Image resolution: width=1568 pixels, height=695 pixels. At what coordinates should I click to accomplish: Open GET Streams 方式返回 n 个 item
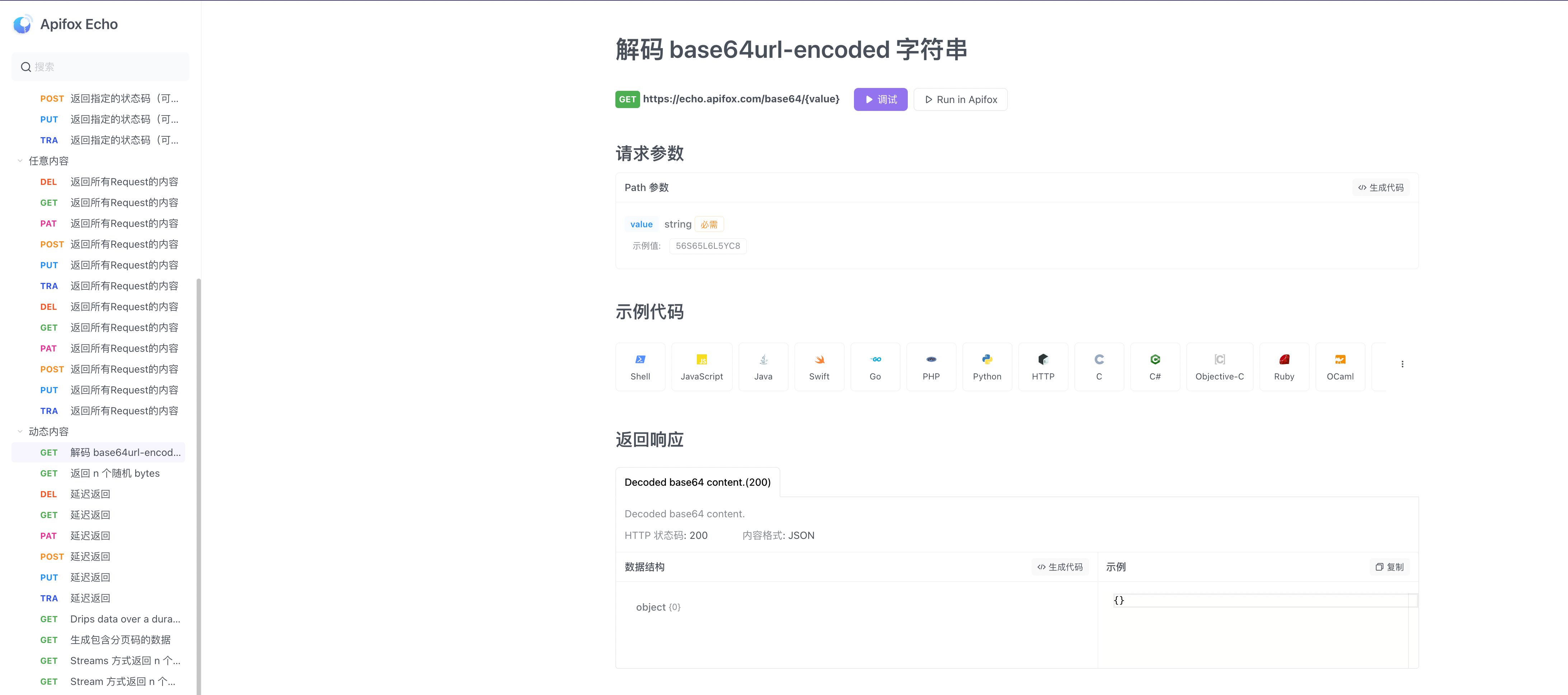(99, 660)
